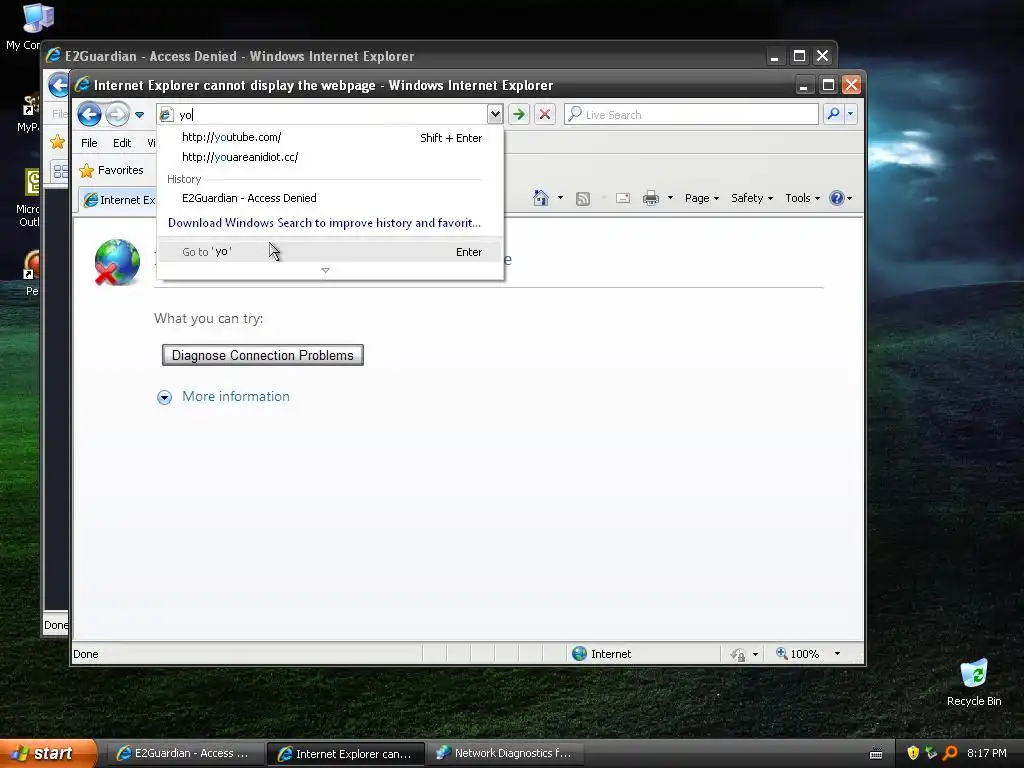The image size is (1024, 768).
Task: Click the keyboard tray icon
Action: 876,754
